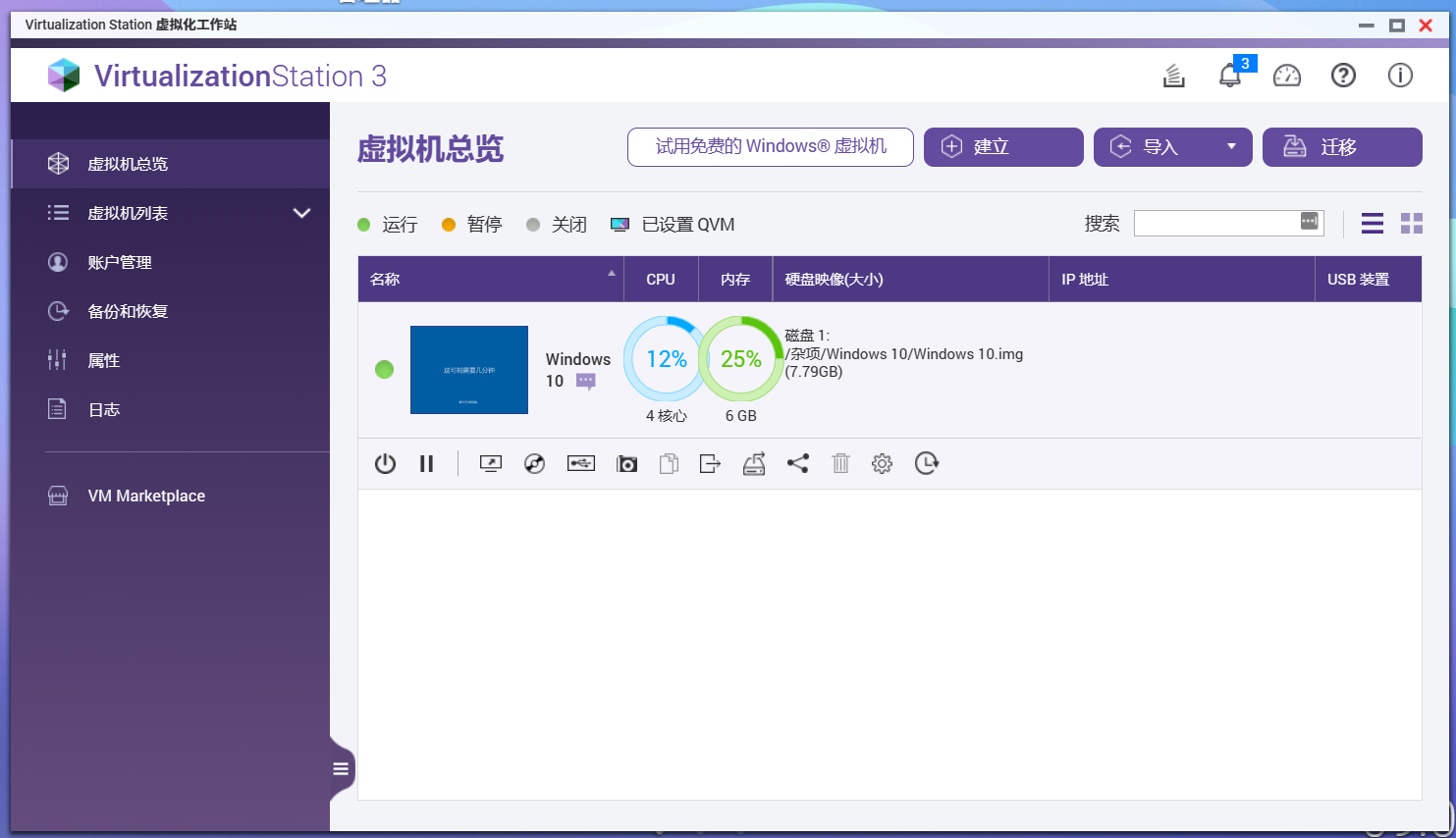Open the about information icon
Viewport: 1456px width, 838px height.
pyautogui.click(x=1400, y=76)
